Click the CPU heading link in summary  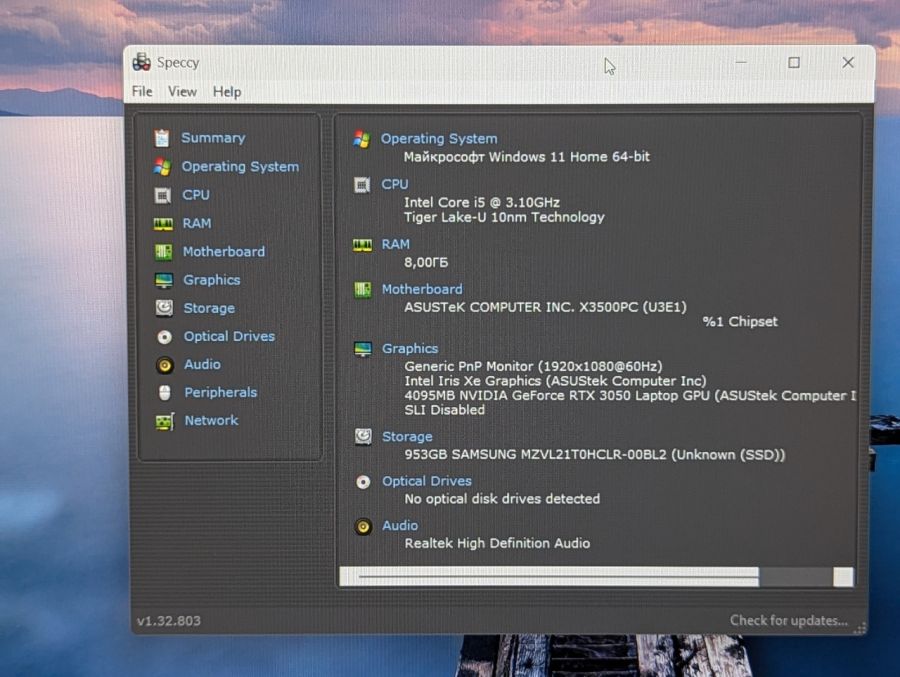click(x=395, y=184)
